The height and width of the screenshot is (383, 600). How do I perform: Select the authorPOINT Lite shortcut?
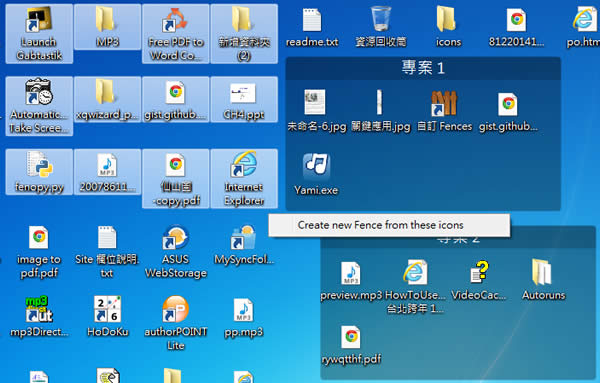pos(176,323)
